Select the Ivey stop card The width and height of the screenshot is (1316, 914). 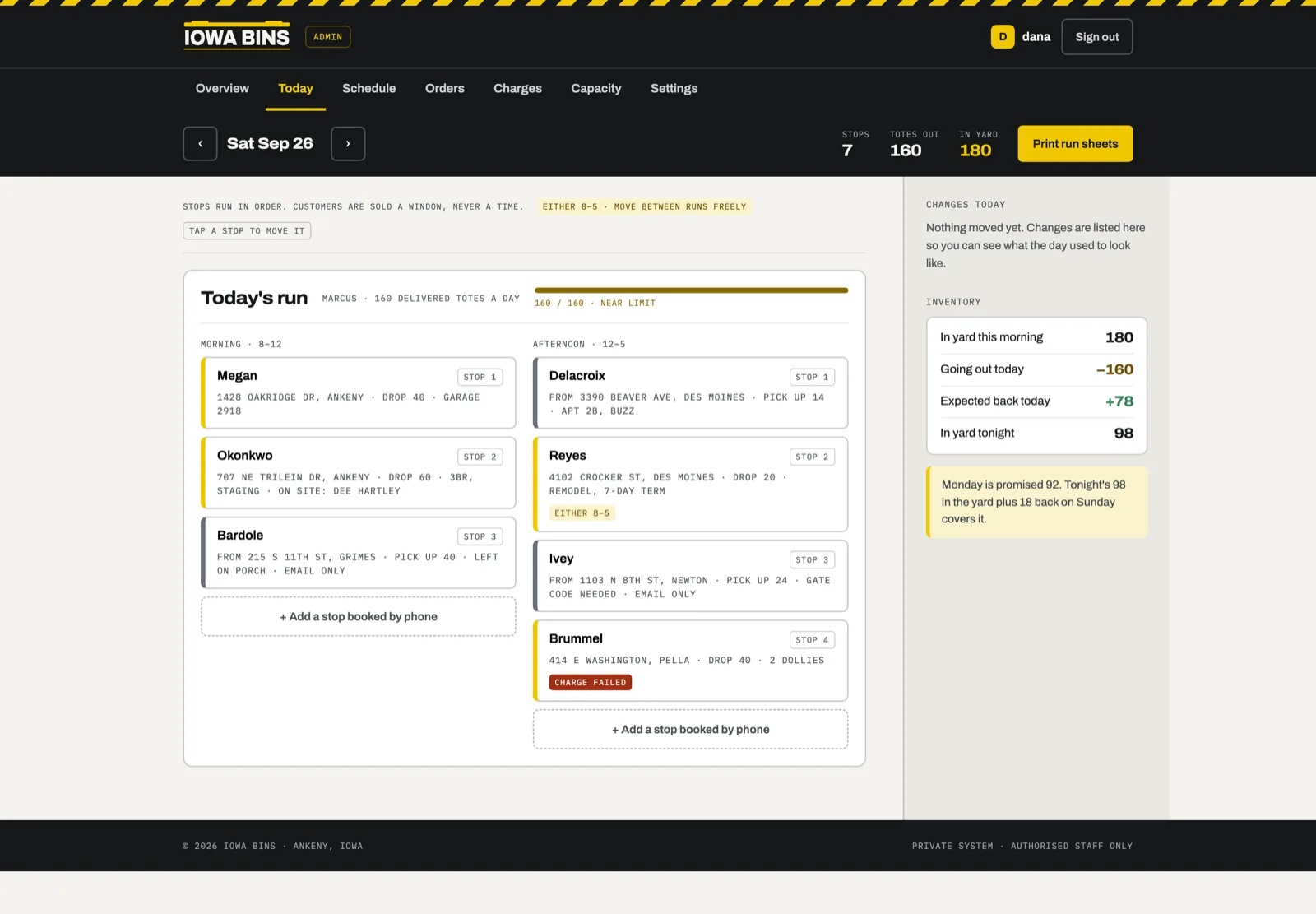point(690,575)
